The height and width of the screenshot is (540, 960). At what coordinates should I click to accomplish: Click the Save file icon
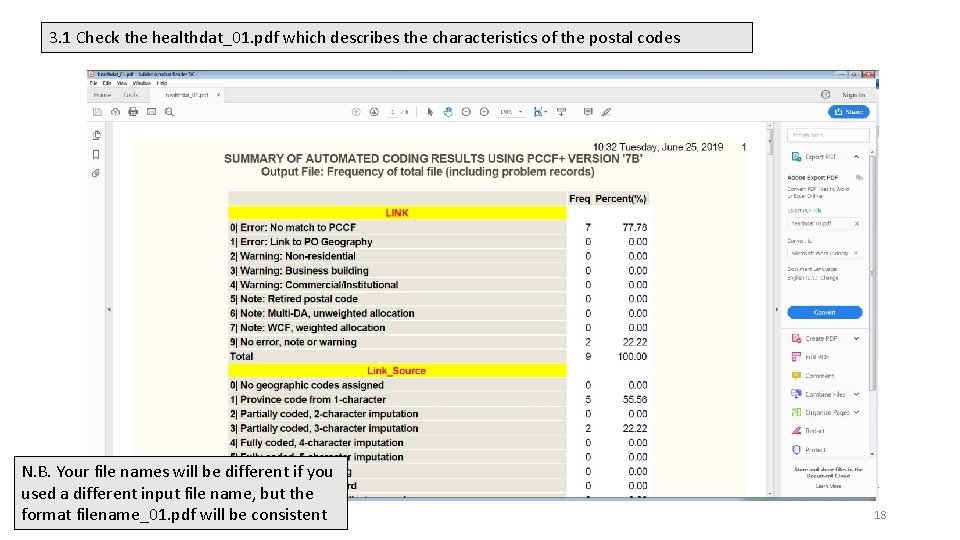click(97, 112)
